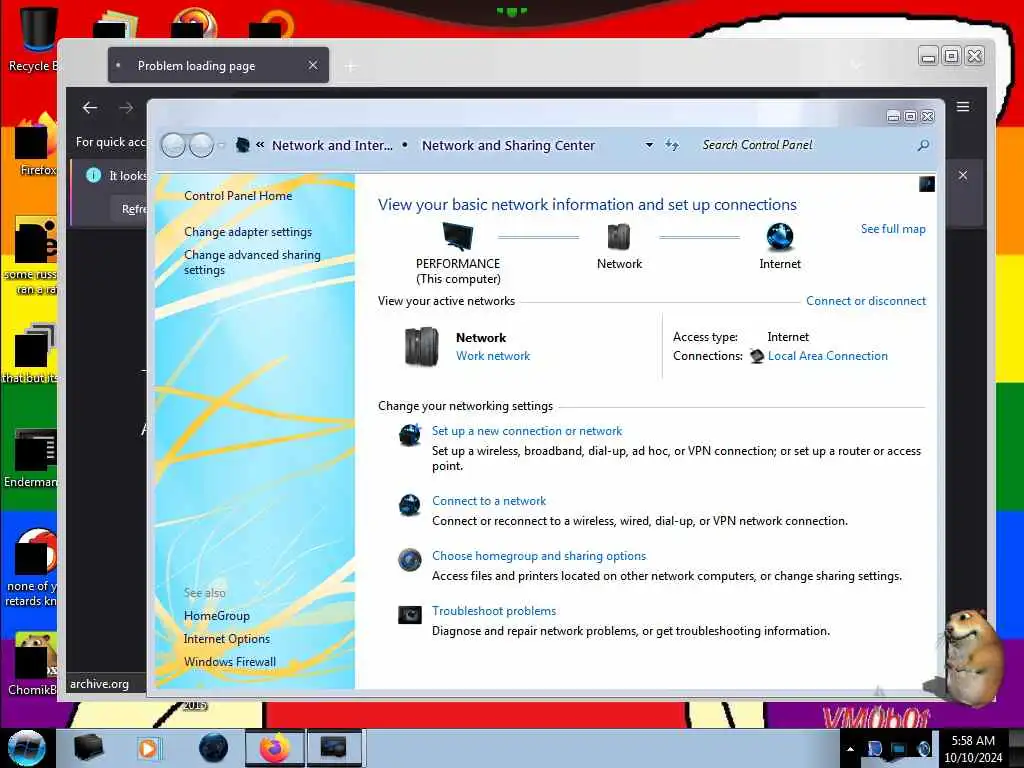Click the Troubleshoot problems icon
Screen dimensions: 1024x768
tap(409, 615)
